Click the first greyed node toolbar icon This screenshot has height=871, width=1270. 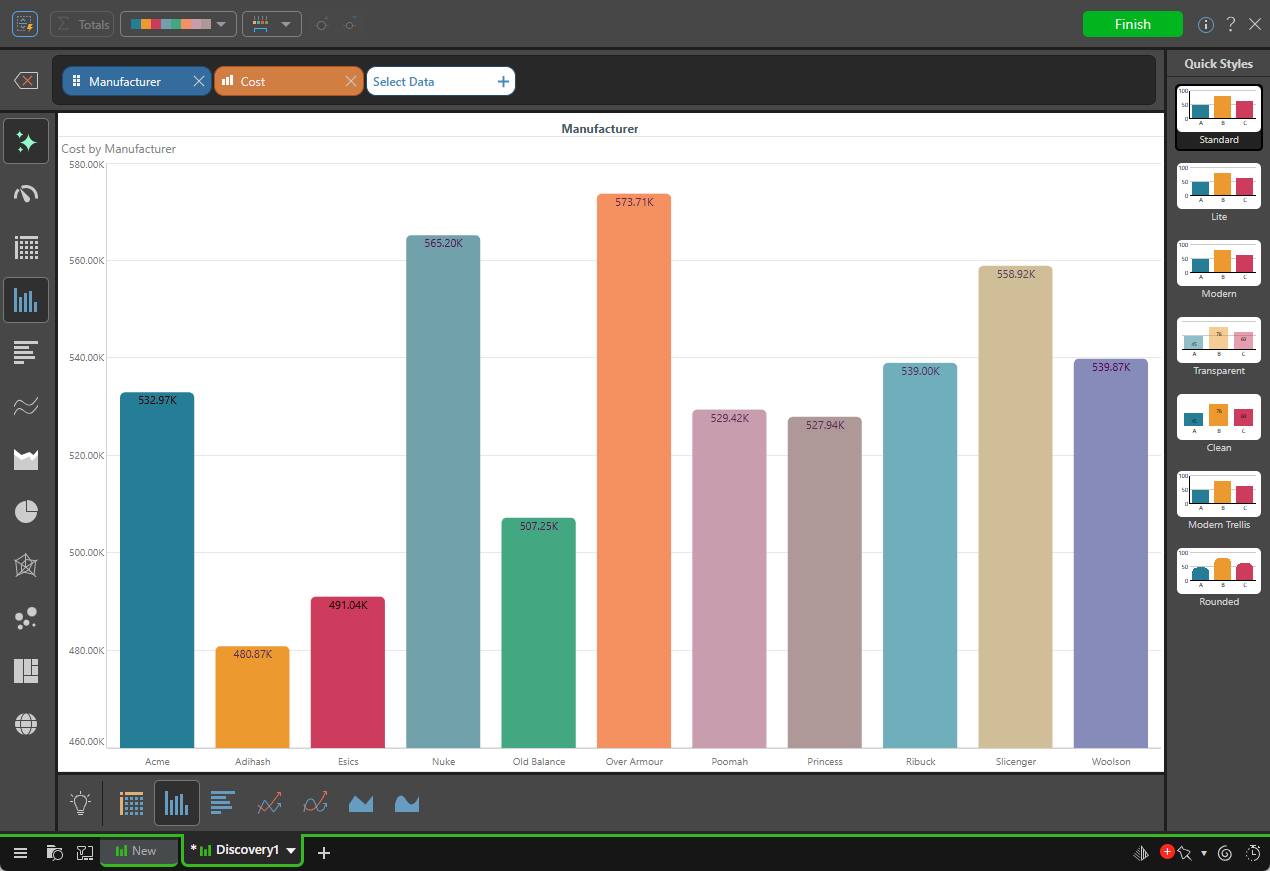[322, 24]
